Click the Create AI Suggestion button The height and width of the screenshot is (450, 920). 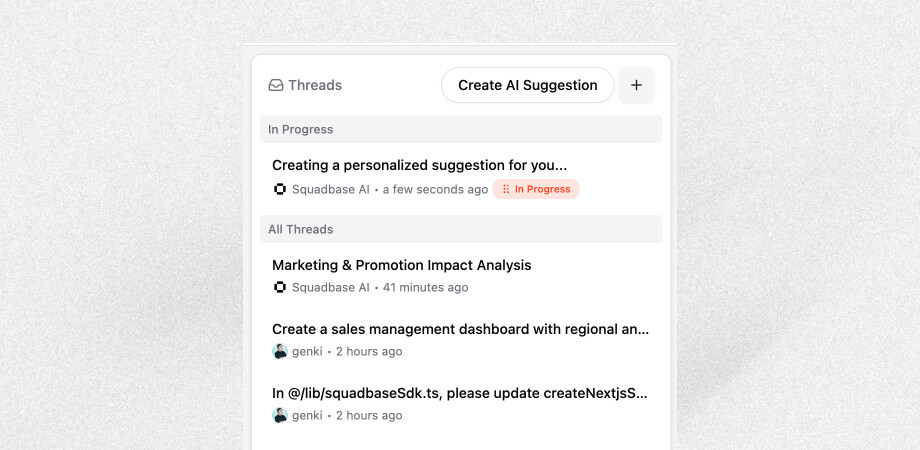point(527,85)
